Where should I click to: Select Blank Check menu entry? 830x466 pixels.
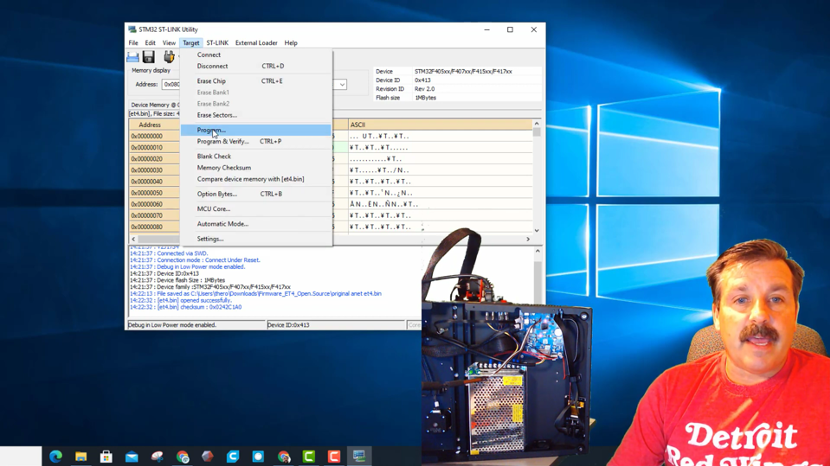[x=256, y=156]
